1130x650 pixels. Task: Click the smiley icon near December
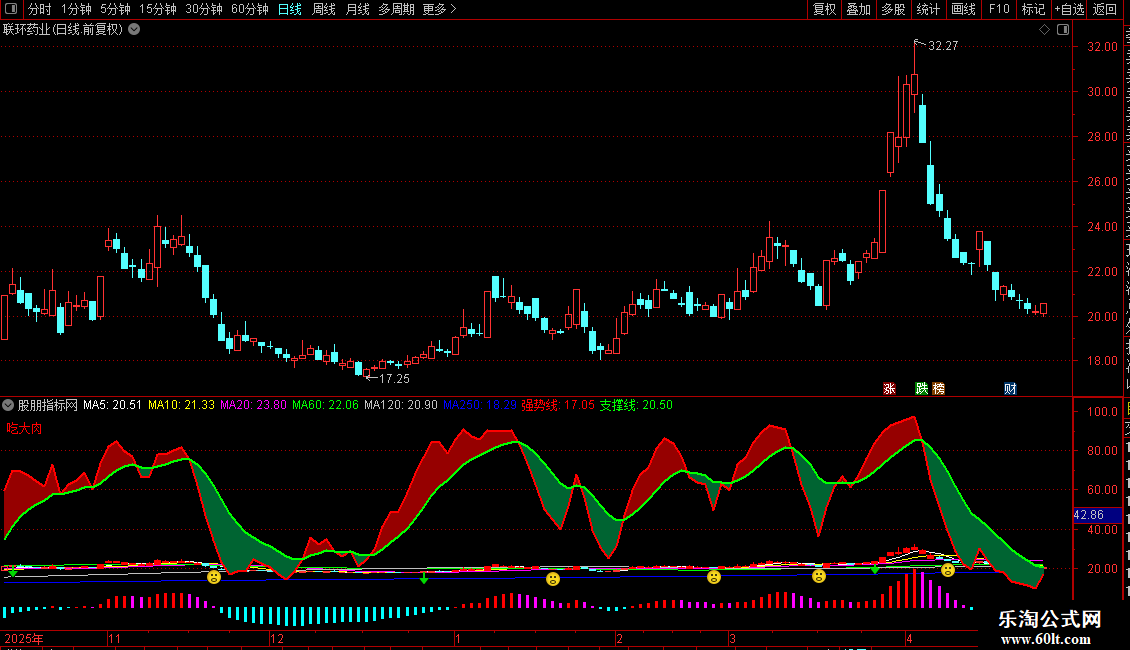tap(214, 576)
